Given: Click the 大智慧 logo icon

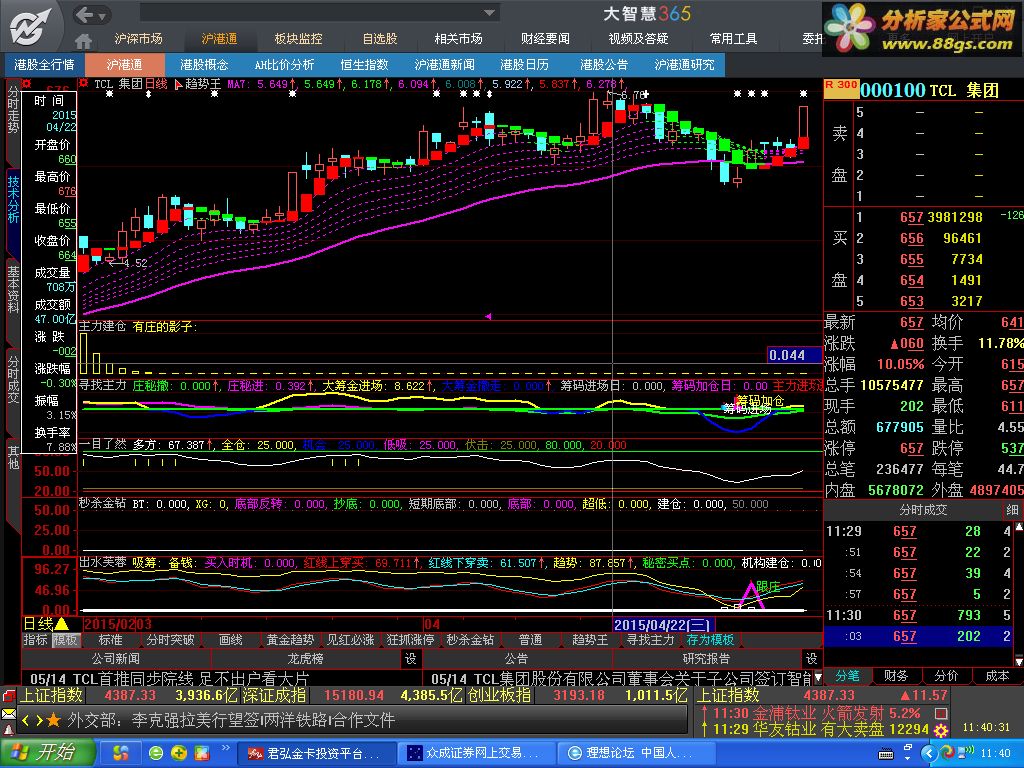Looking at the screenshot, I should [x=29, y=27].
